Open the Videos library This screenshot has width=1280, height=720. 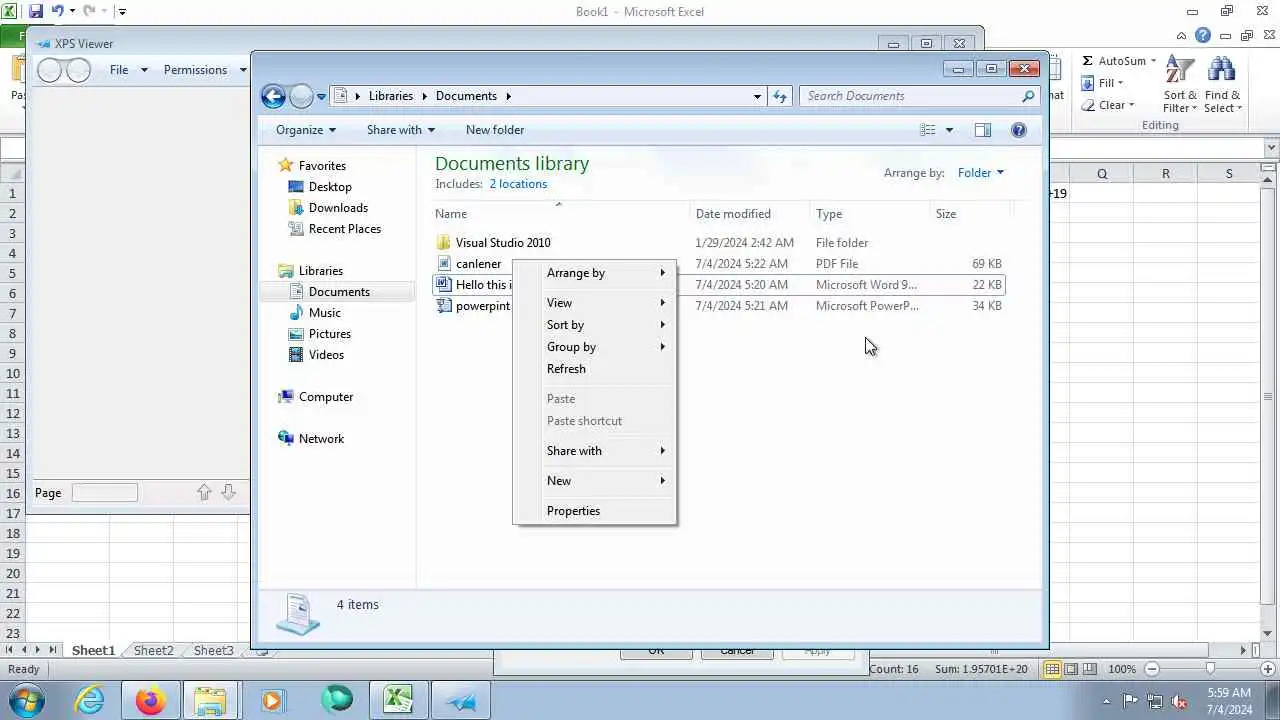[326, 355]
